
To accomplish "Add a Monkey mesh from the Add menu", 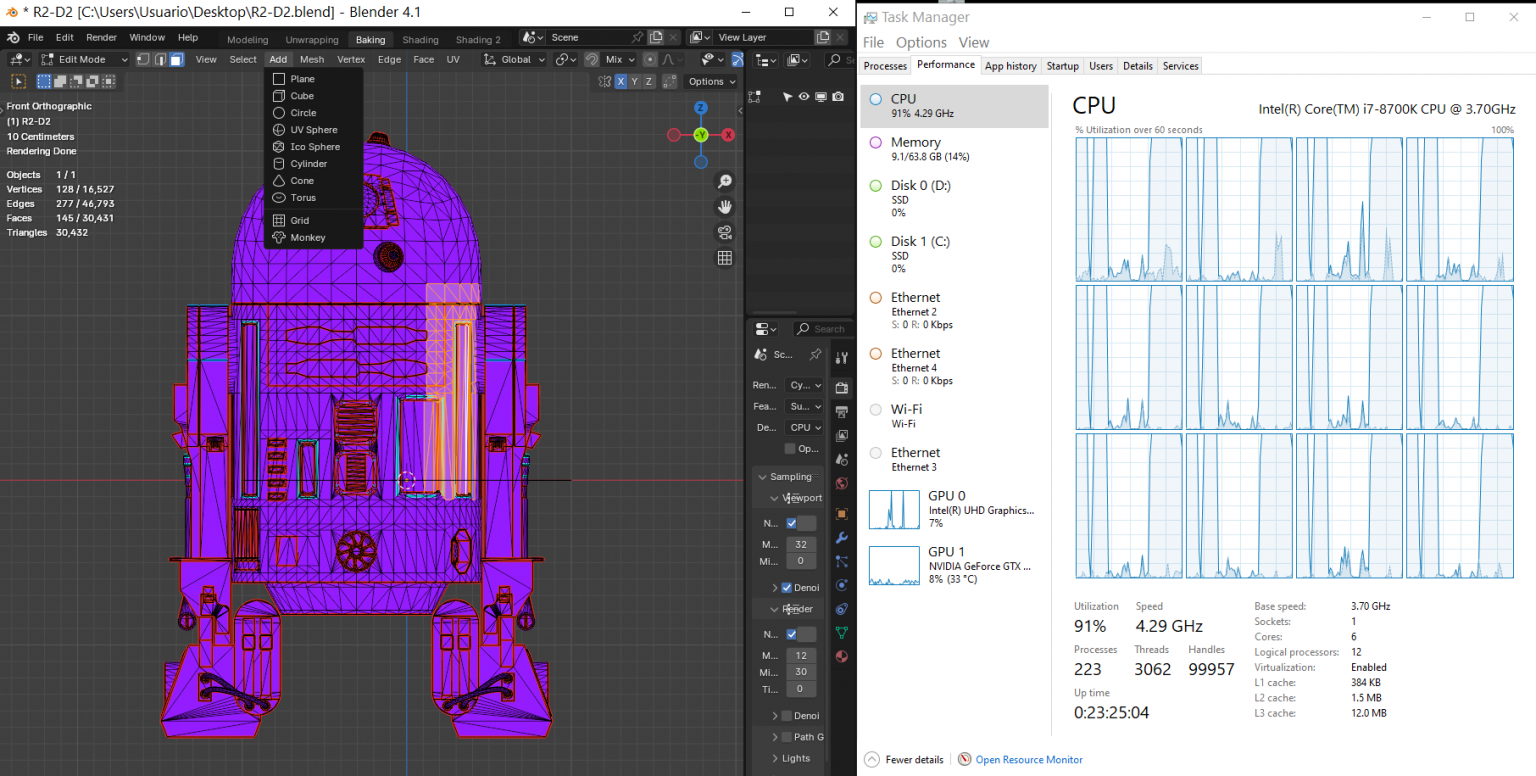I will tap(307, 238).
